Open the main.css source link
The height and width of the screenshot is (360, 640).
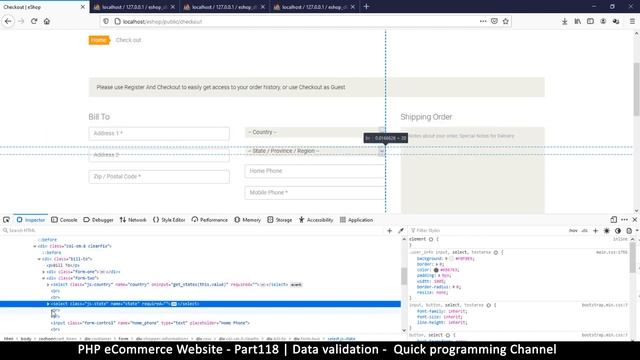click(611, 252)
